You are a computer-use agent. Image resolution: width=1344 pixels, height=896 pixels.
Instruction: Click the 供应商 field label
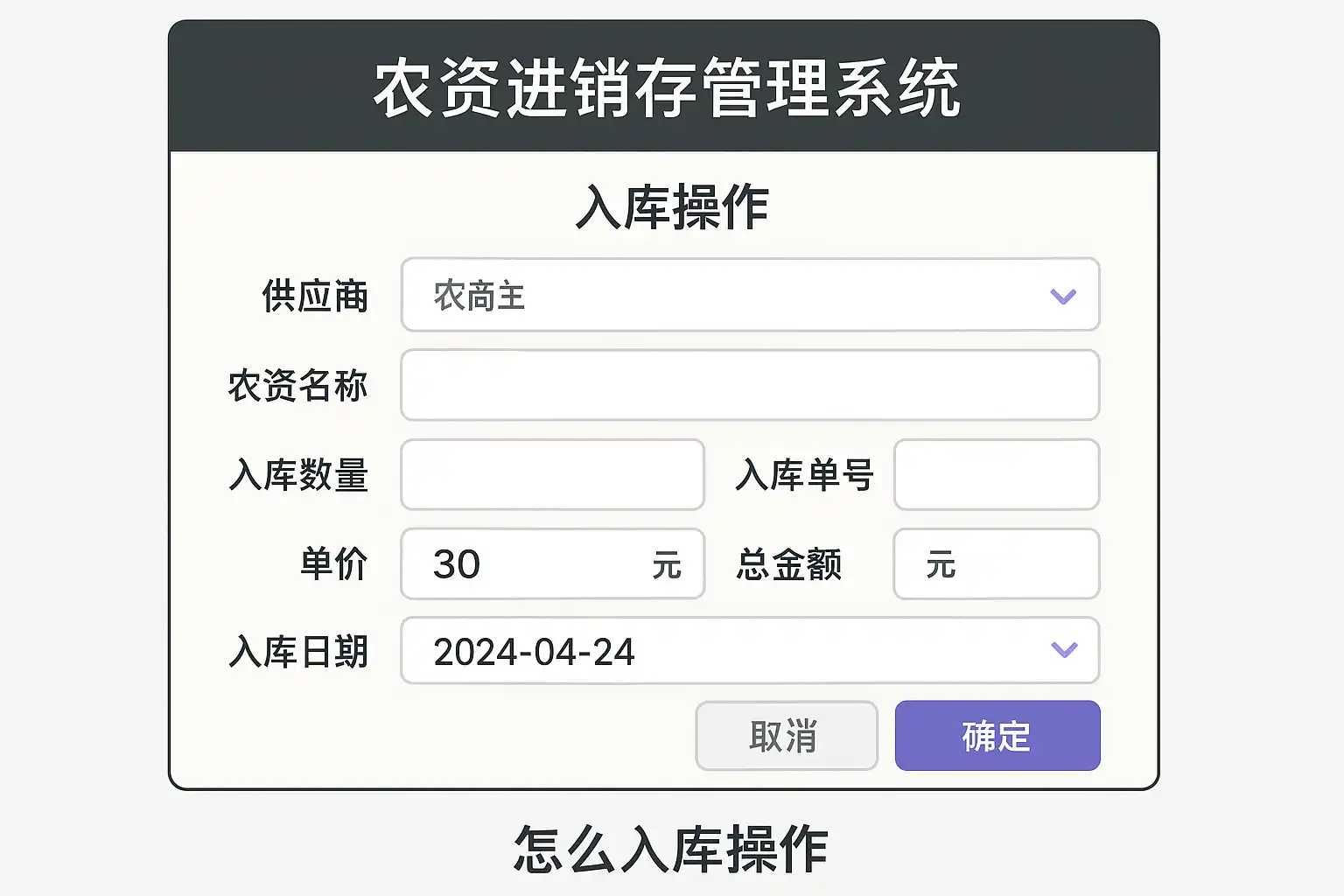(315, 297)
